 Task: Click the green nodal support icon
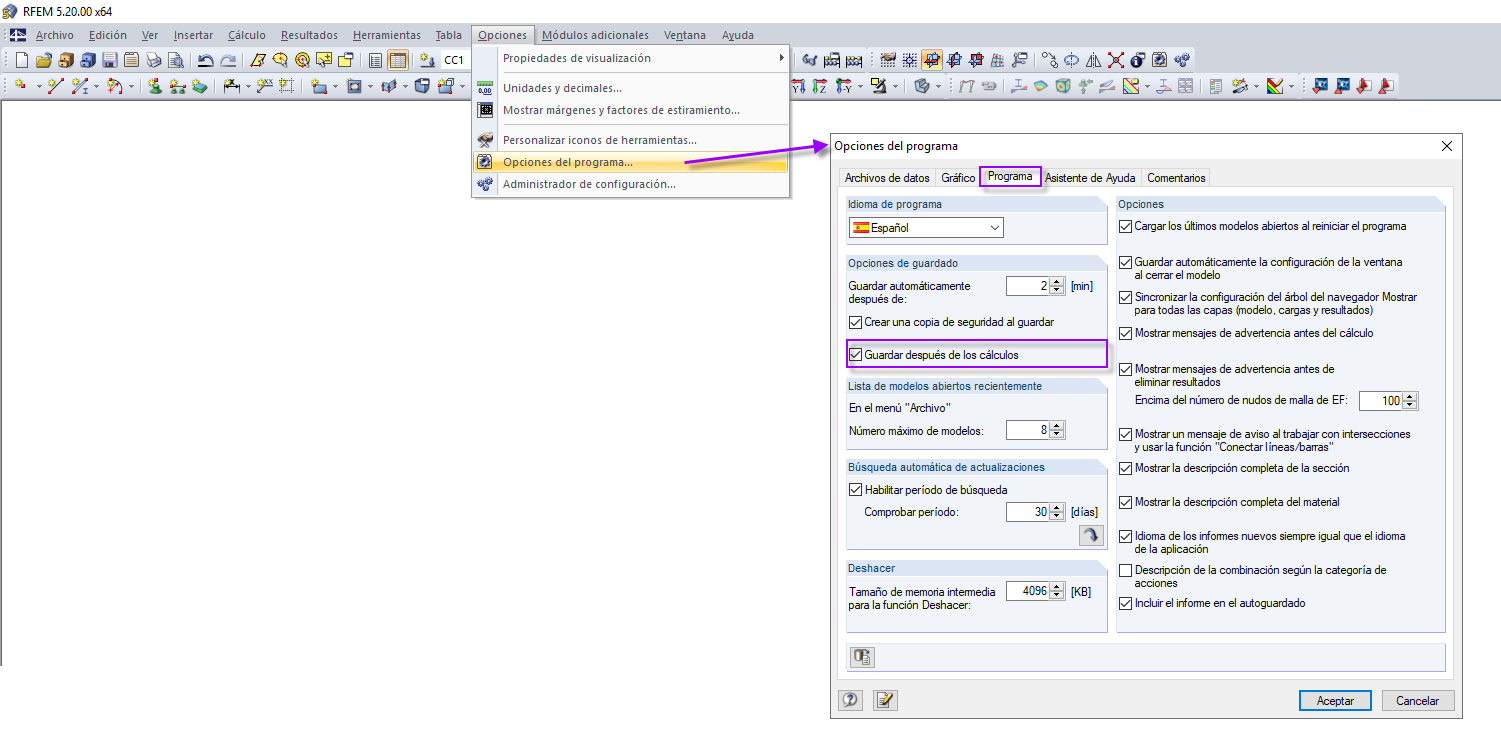(155, 86)
